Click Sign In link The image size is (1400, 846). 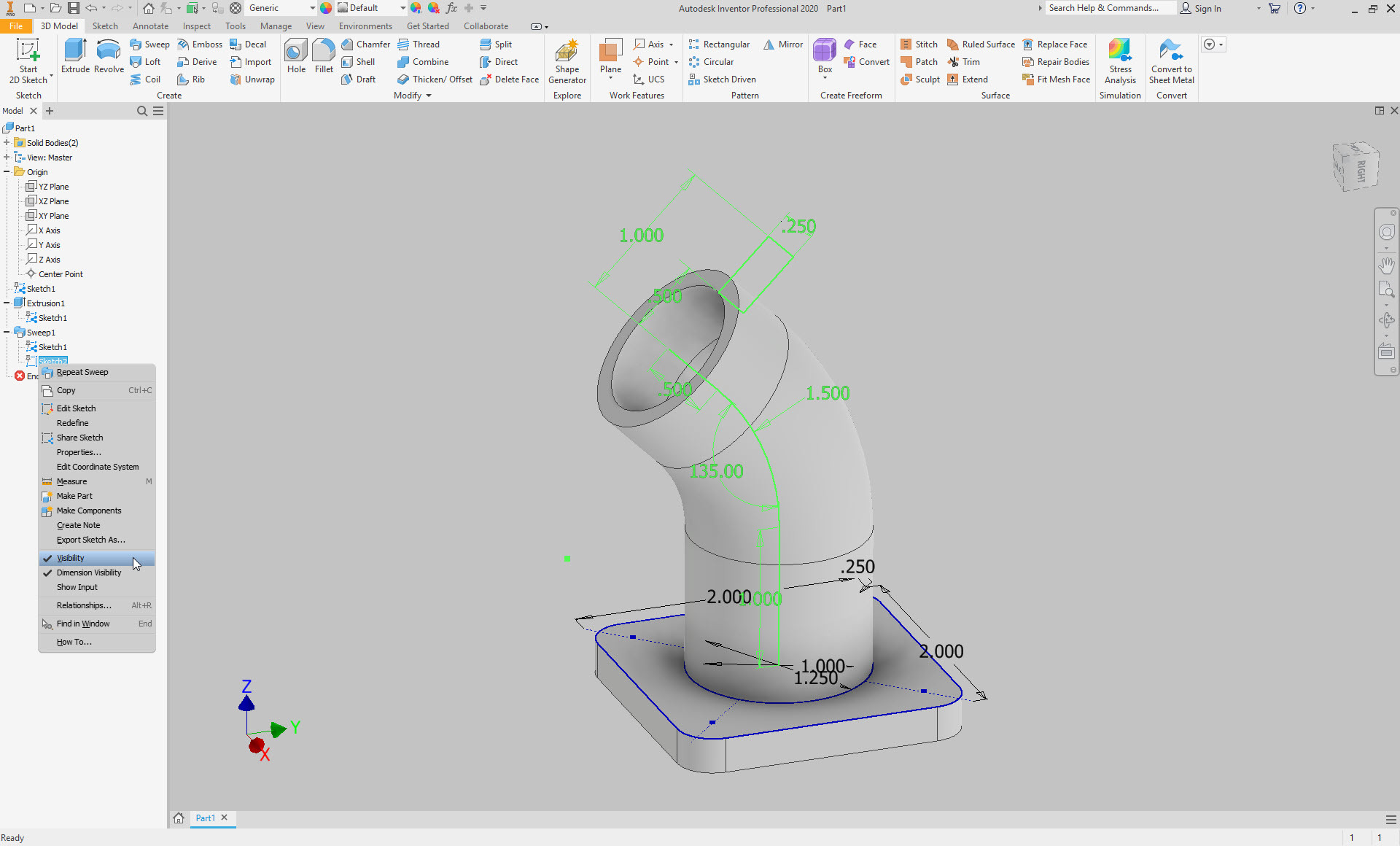coord(1207,8)
